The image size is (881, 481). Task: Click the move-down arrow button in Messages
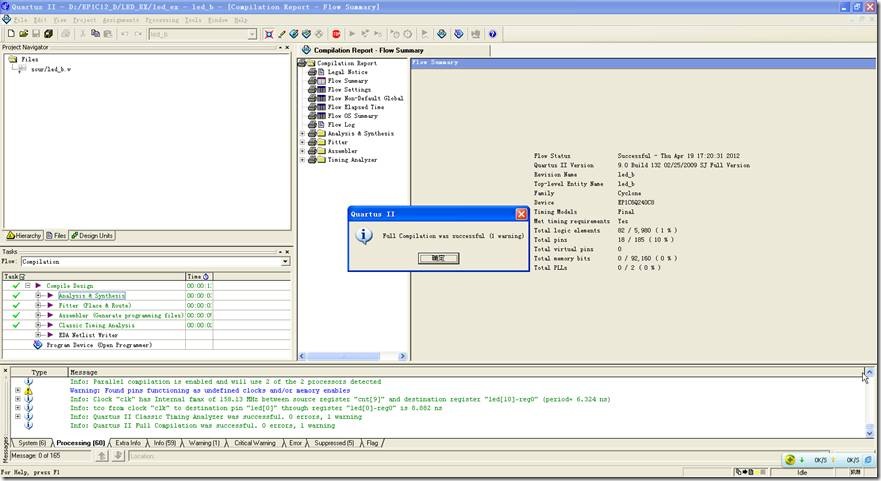tap(118, 456)
